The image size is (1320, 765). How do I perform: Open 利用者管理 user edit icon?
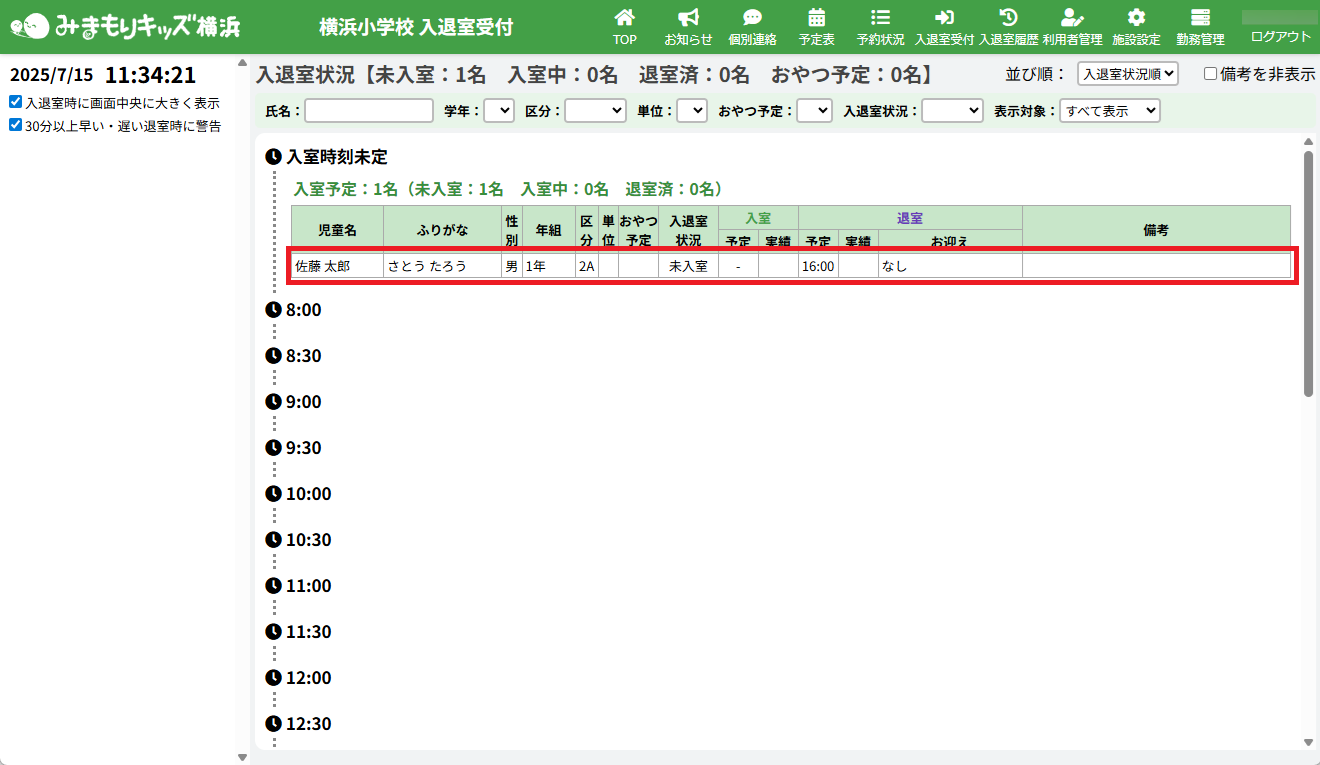1072,18
